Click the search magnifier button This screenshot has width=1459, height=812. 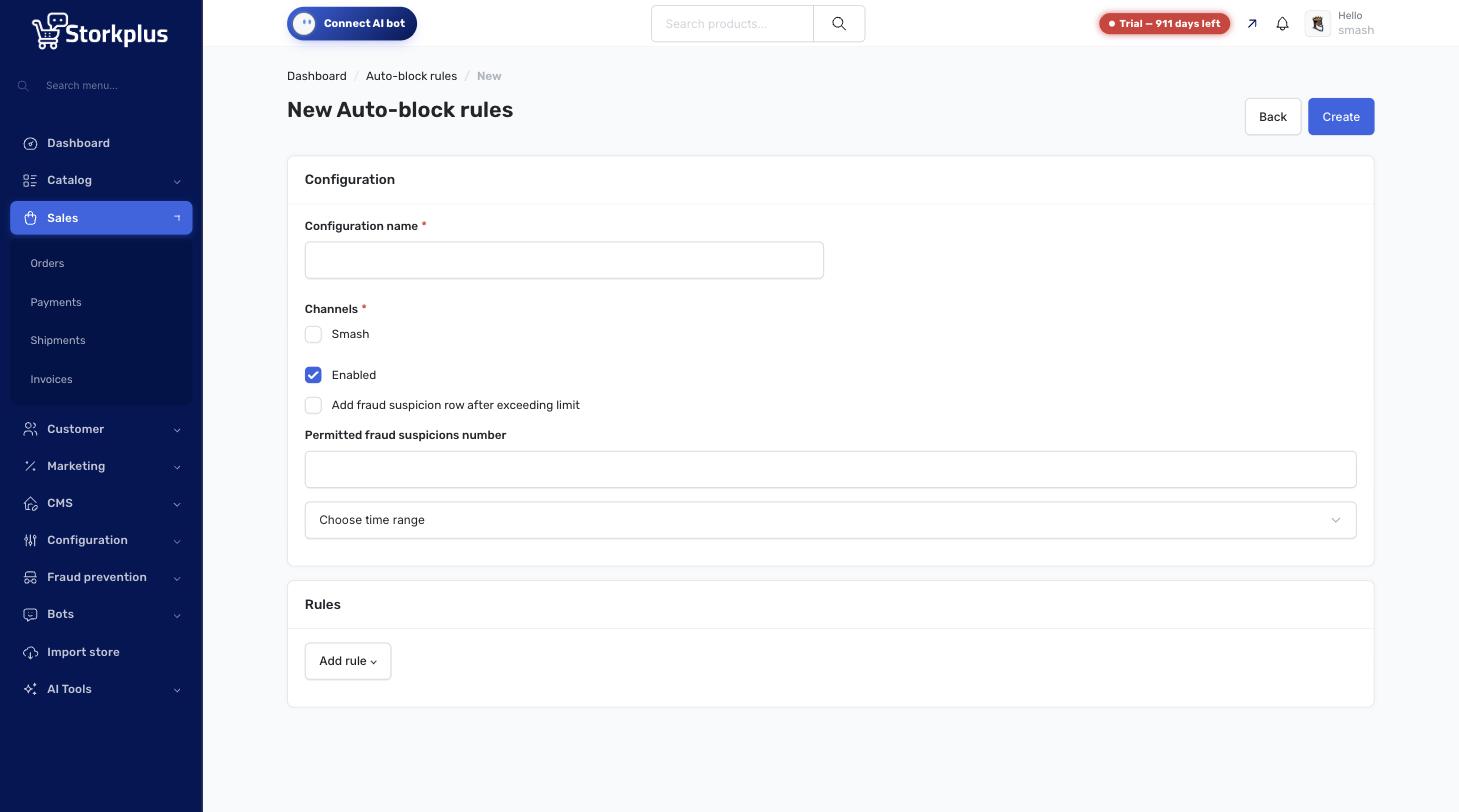(x=839, y=24)
